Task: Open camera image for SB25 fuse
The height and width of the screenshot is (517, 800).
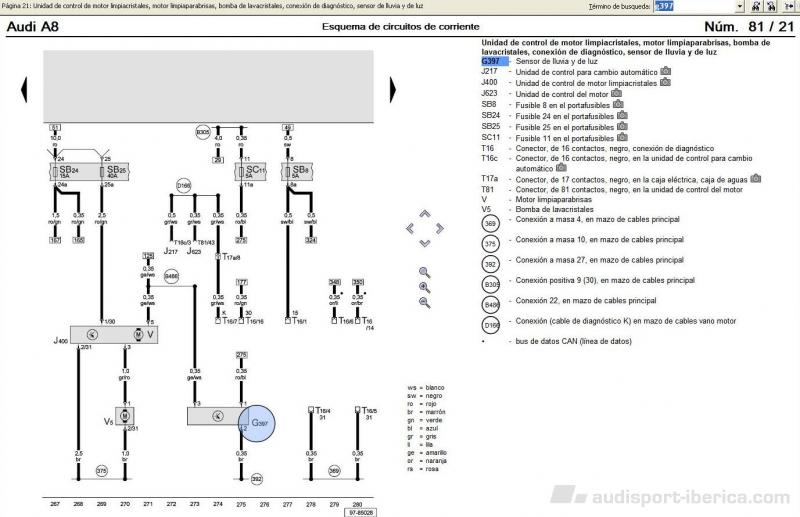Action: pos(622,126)
